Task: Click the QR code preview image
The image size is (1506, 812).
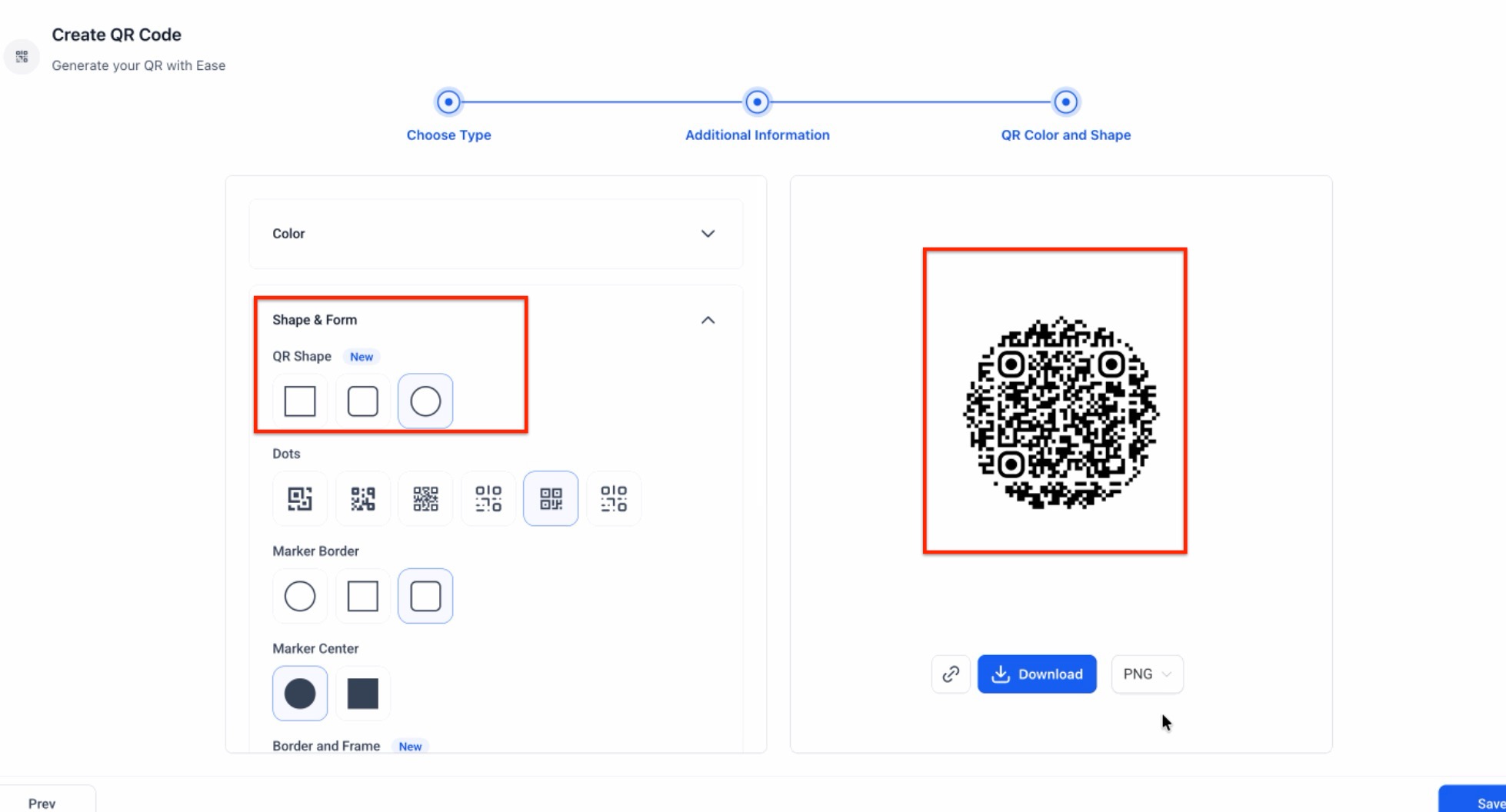Action: coord(1061,413)
